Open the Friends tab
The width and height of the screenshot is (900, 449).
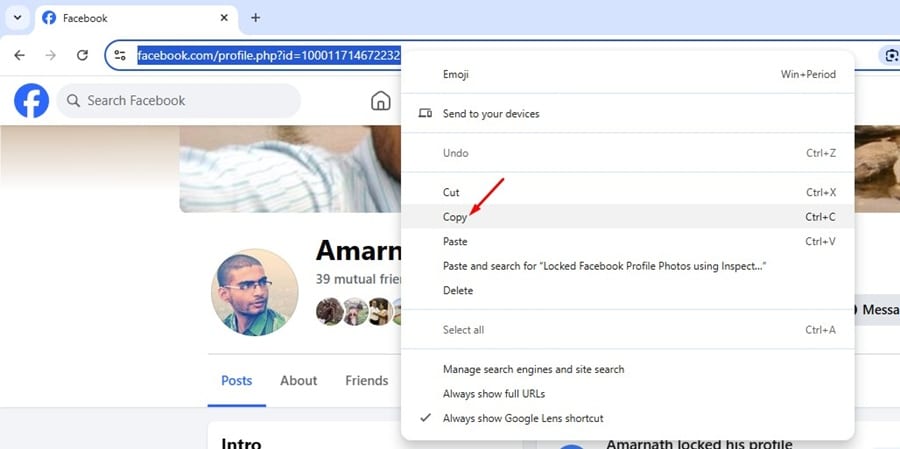point(367,381)
